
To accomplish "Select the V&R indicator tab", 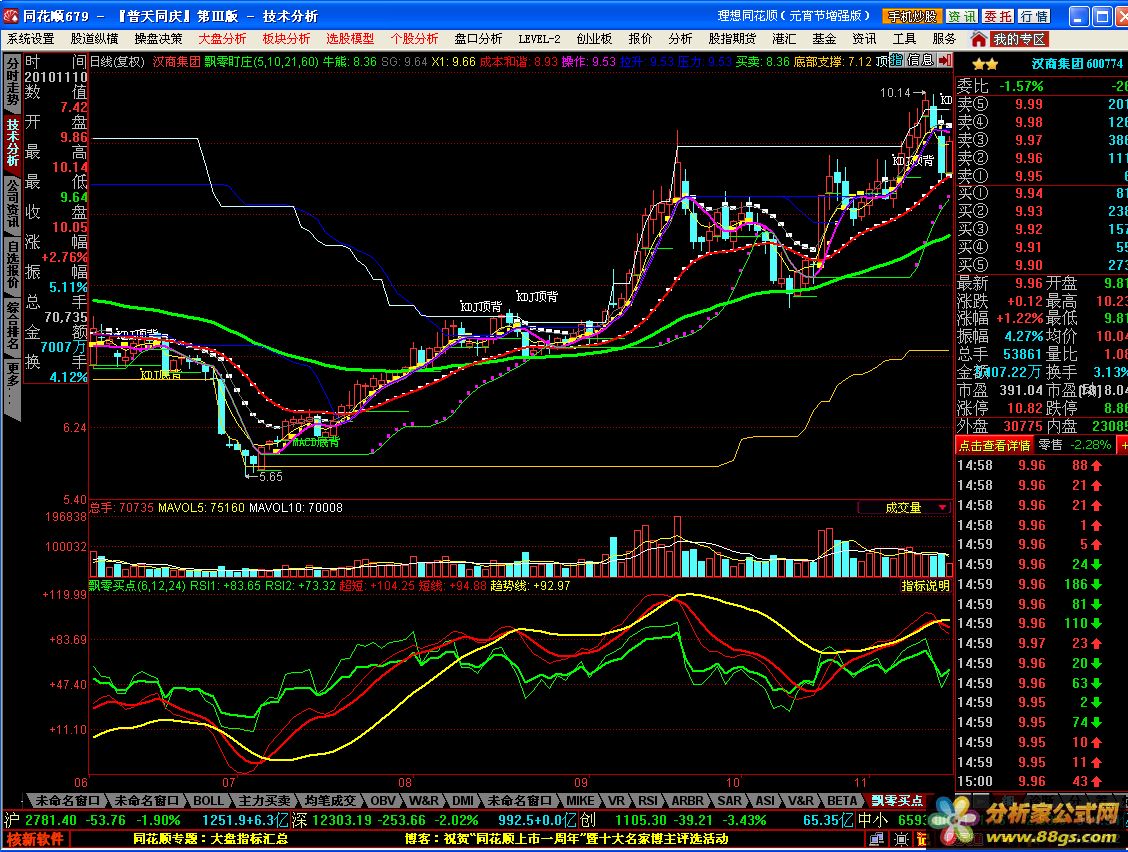I will 801,800.
